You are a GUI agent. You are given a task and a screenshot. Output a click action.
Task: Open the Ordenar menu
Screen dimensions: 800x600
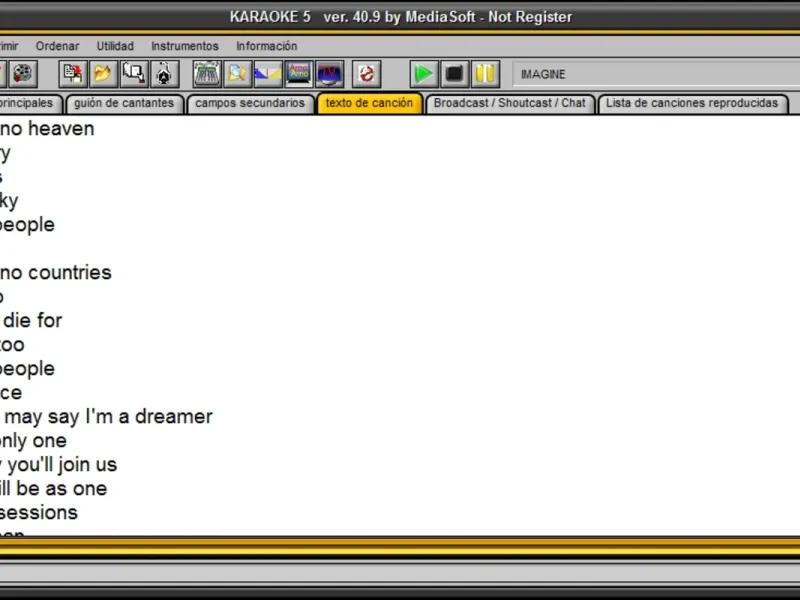click(x=58, y=46)
